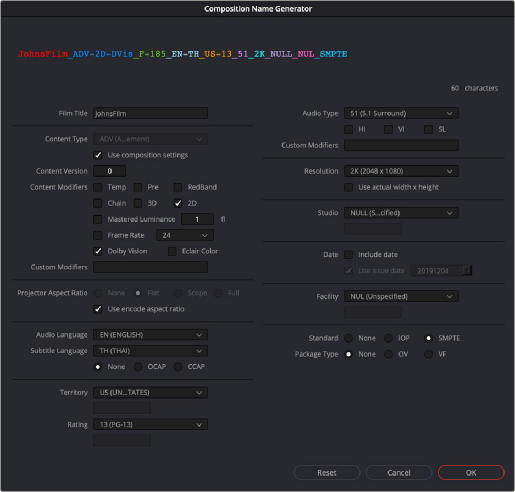Viewport: 515px width, 492px height.
Task: Enable the VI audio checkbox
Action: pyautogui.click(x=388, y=129)
